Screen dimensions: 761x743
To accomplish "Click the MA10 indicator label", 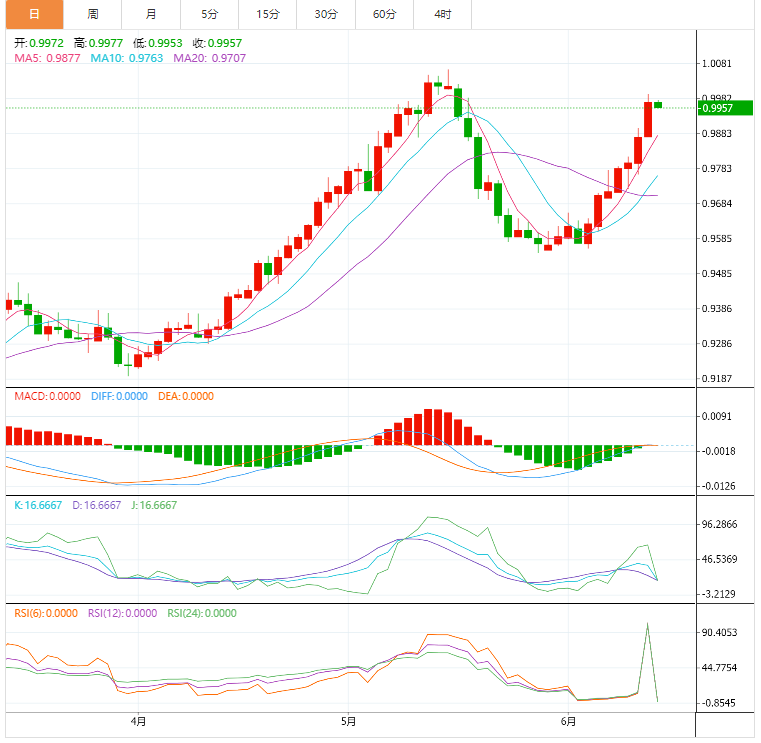I will [128, 58].
